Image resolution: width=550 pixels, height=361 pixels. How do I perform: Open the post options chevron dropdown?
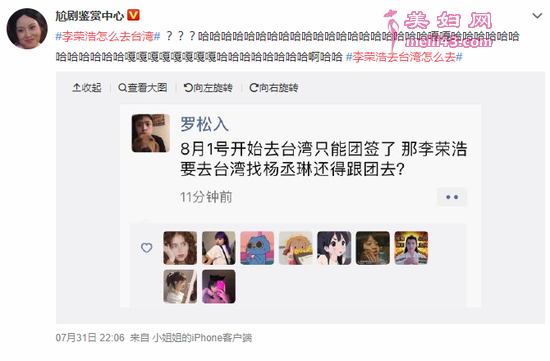(x=537, y=16)
